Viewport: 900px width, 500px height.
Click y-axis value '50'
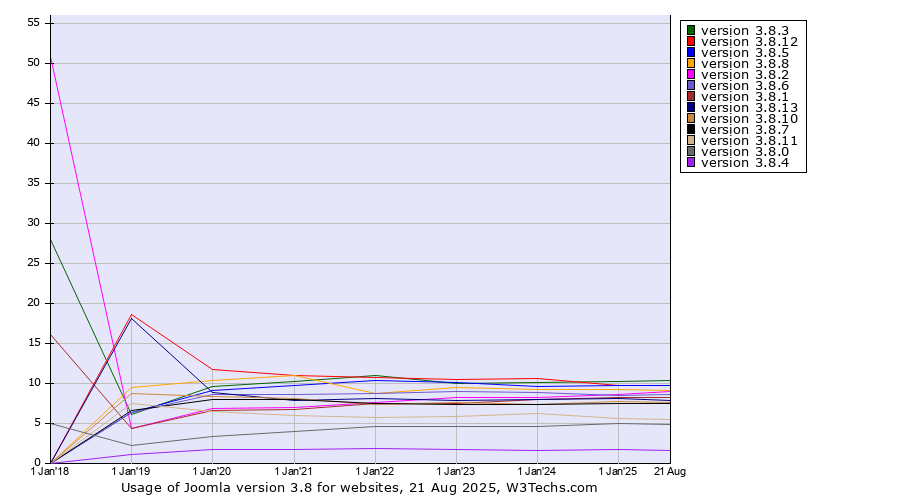(x=33, y=63)
